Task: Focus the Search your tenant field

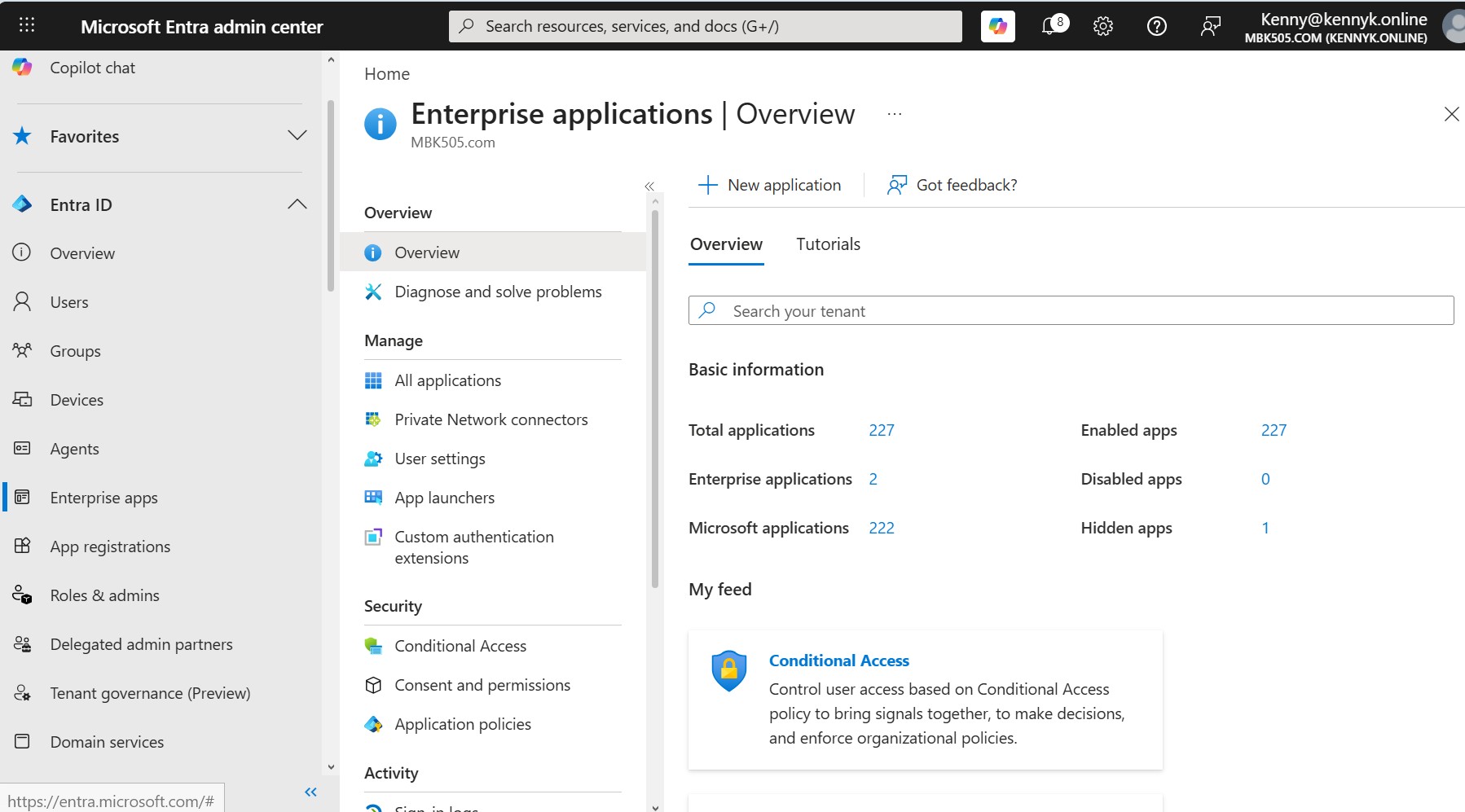Action: tap(1071, 310)
